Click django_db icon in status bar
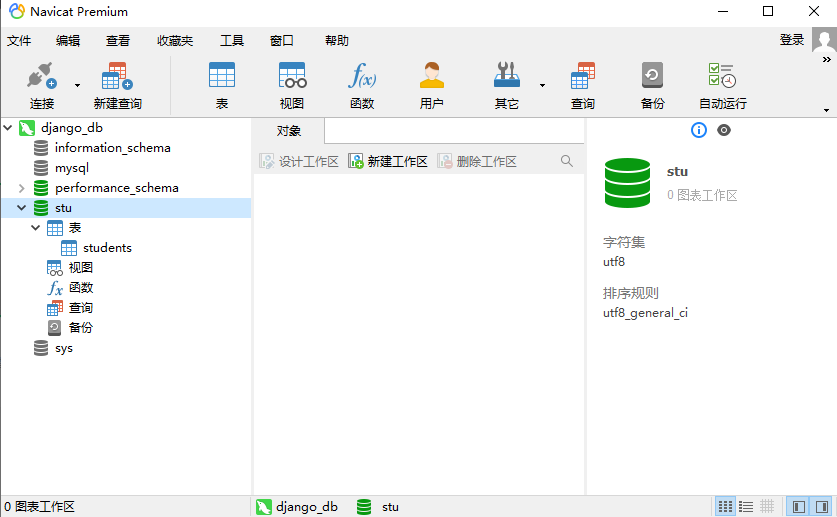 [x=264, y=507]
